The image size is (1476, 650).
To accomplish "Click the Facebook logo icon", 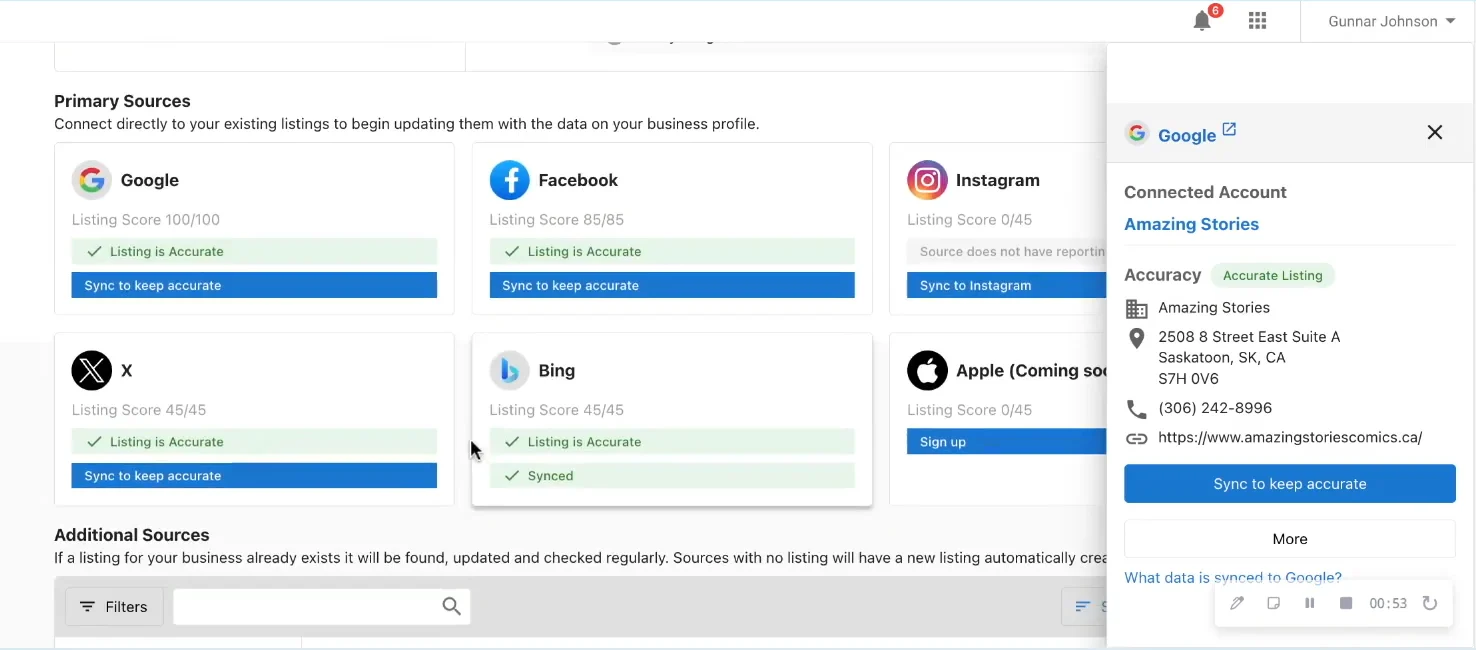I will 509,180.
